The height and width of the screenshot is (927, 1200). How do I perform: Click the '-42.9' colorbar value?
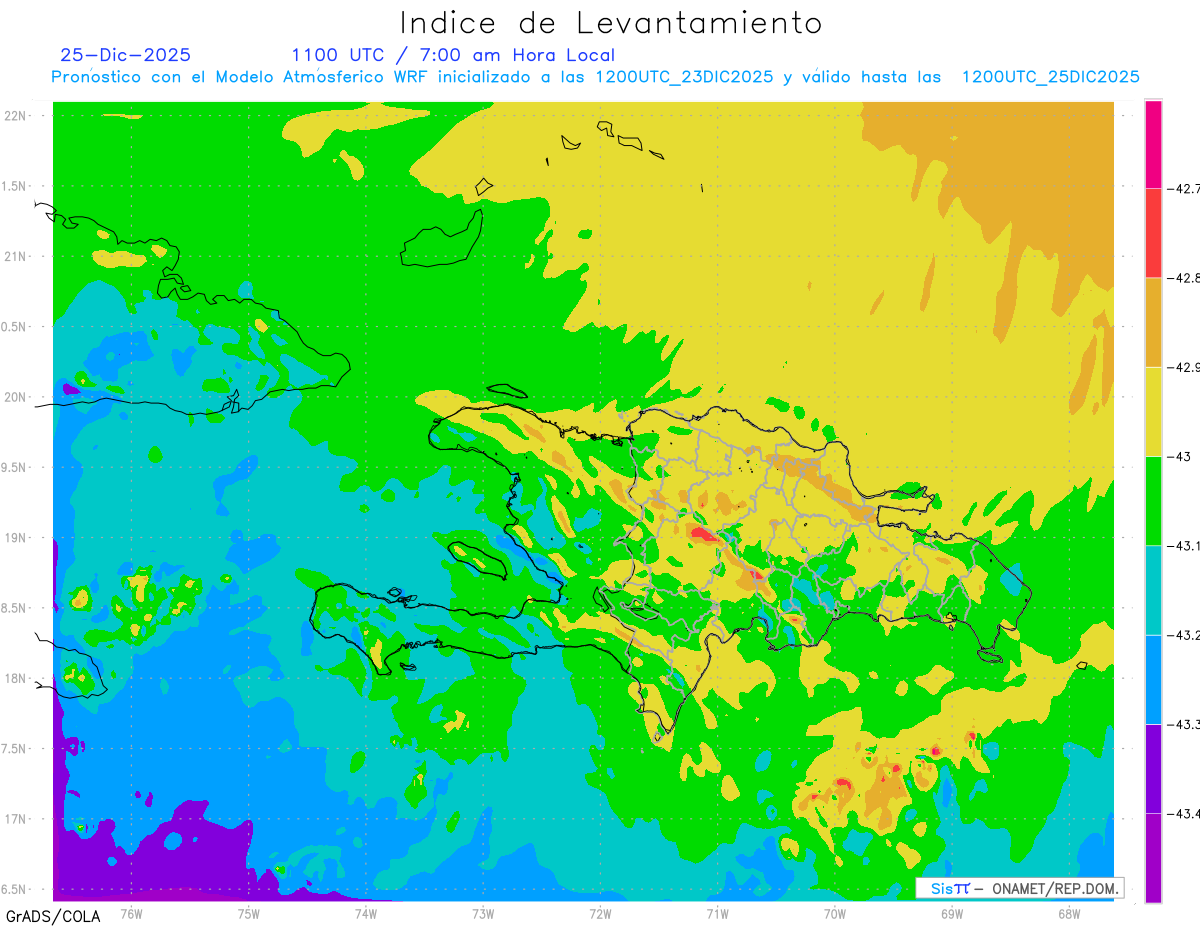click(x=1185, y=367)
